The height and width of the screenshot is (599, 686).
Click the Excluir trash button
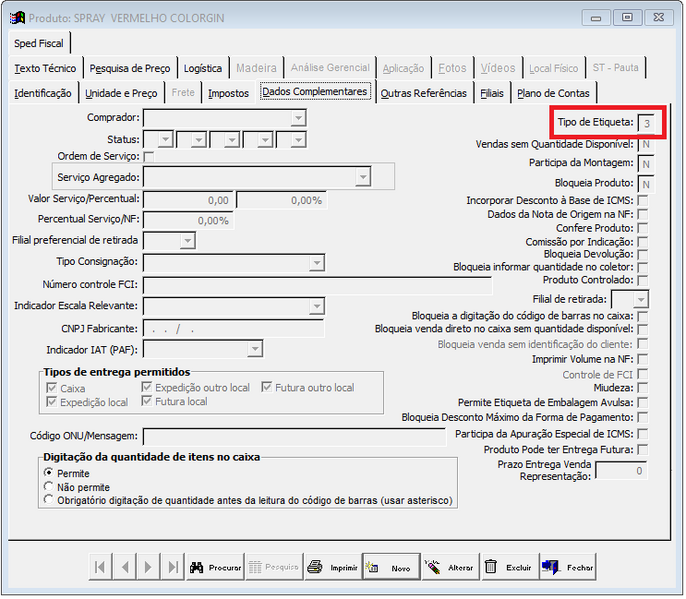click(510, 568)
